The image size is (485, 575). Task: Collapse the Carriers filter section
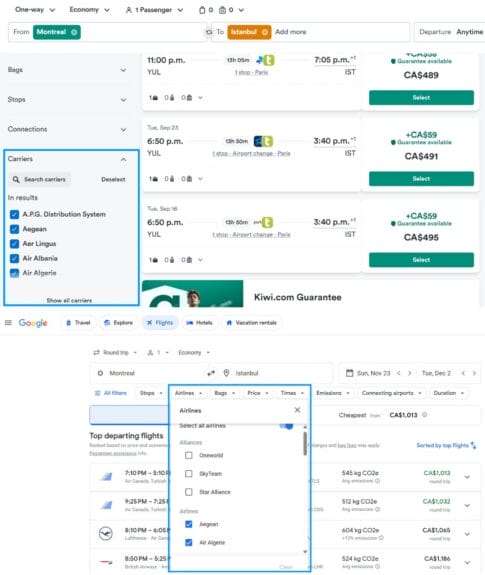click(124, 159)
